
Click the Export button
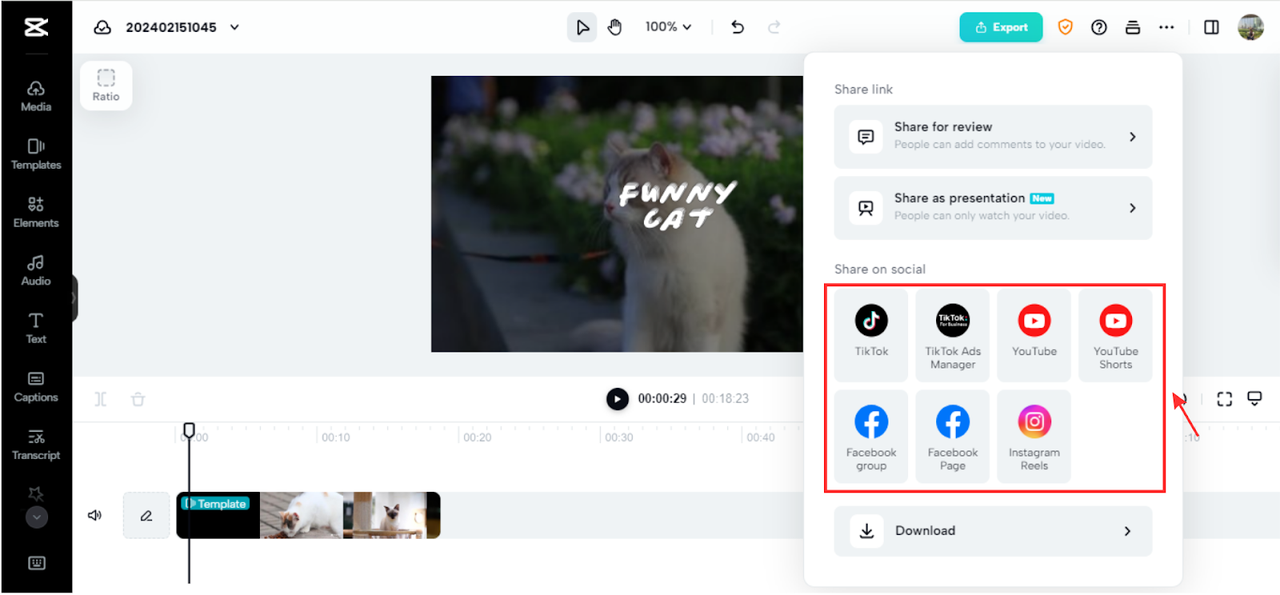[1001, 27]
